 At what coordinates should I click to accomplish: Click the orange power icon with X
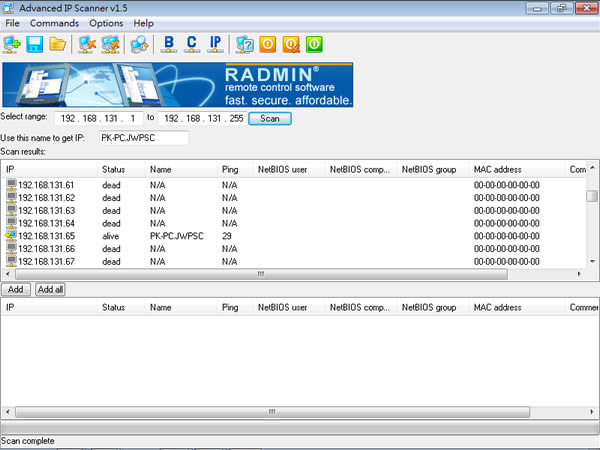(x=291, y=44)
